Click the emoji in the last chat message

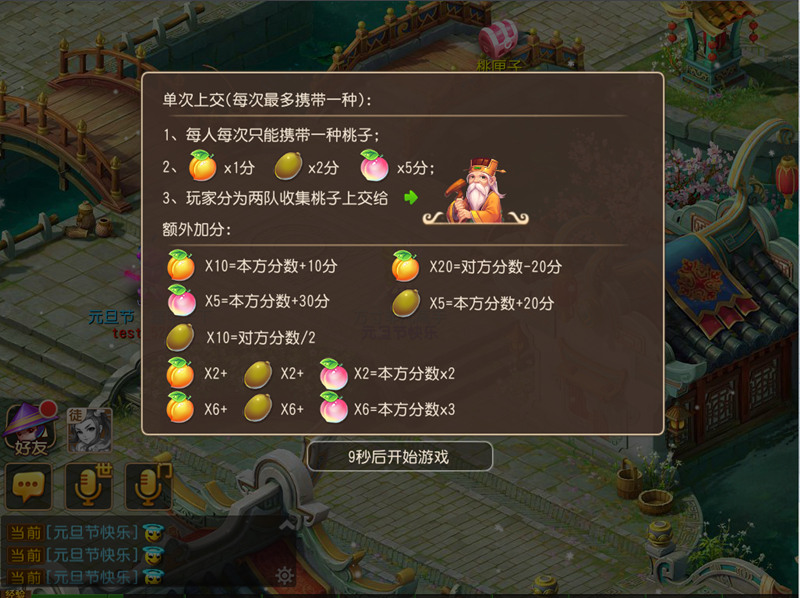pos(153,578)
